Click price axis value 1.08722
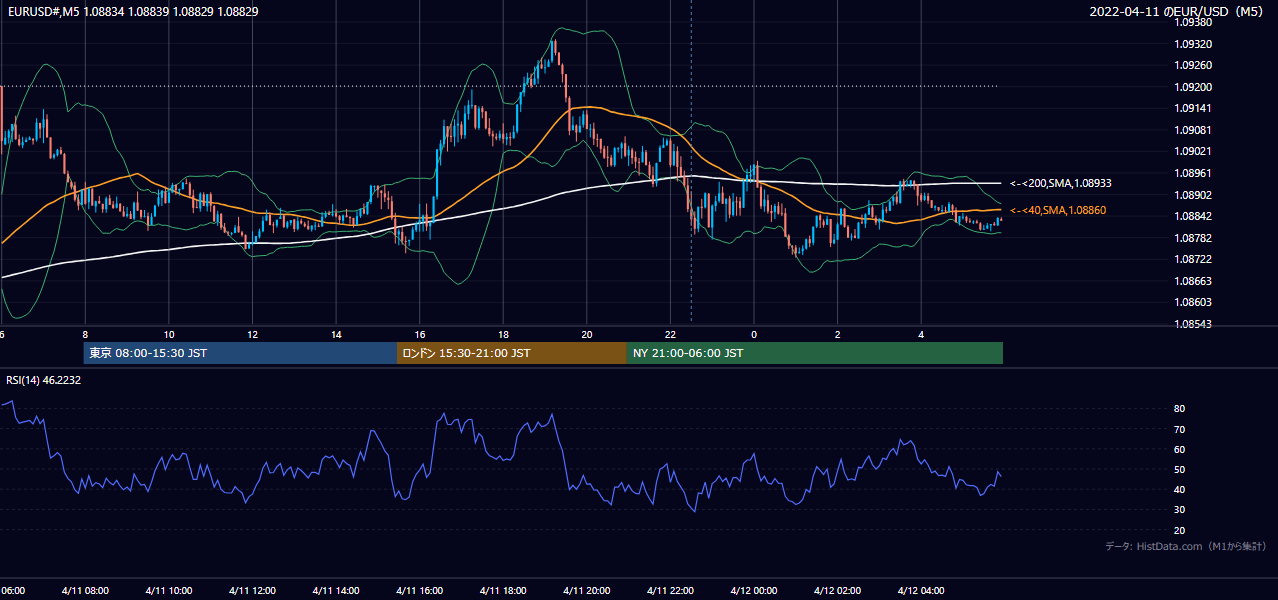 click(x=1193, y=259)
